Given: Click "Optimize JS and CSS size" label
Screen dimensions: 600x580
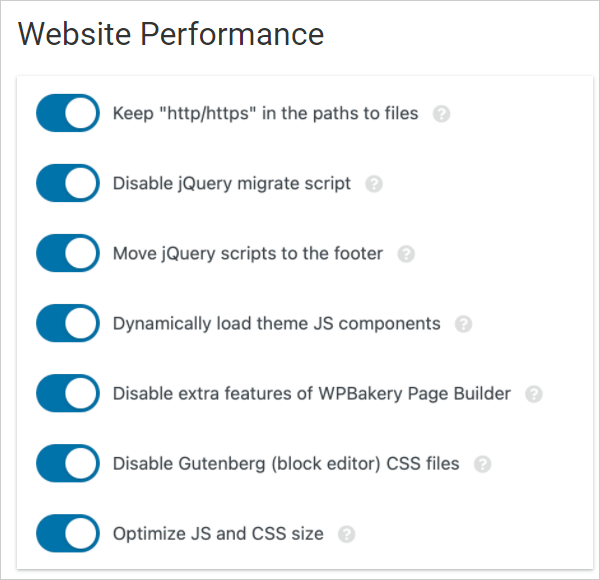Looking at the screenshot, I should point(218,534).
